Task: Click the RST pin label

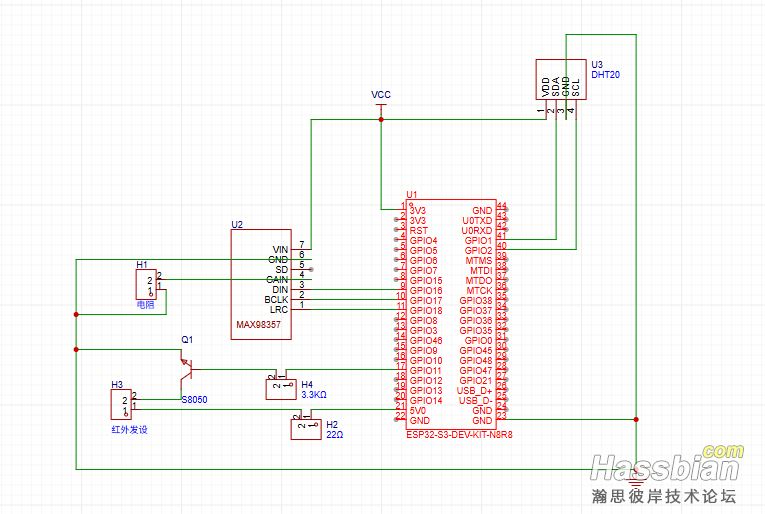Action: click(x=419, y=231)
